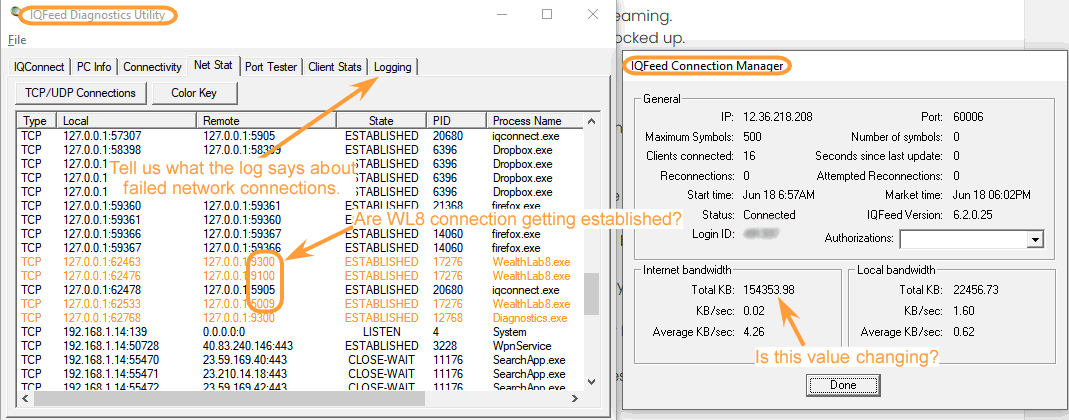The height and width of the screenshot is (420, 1069).
Task: Open the File menu
Action: pos(17,40)
